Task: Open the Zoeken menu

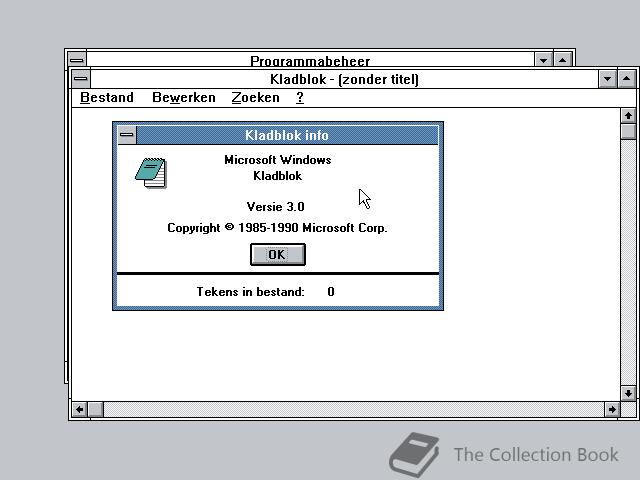Action: [256, 98]
